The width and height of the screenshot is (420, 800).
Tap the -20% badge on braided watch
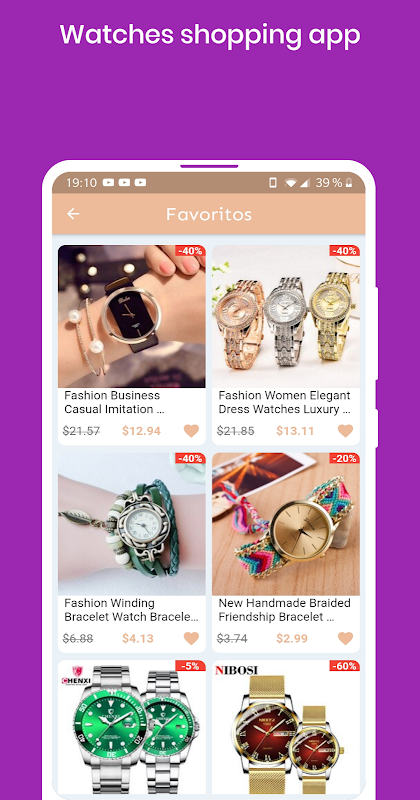344,459
